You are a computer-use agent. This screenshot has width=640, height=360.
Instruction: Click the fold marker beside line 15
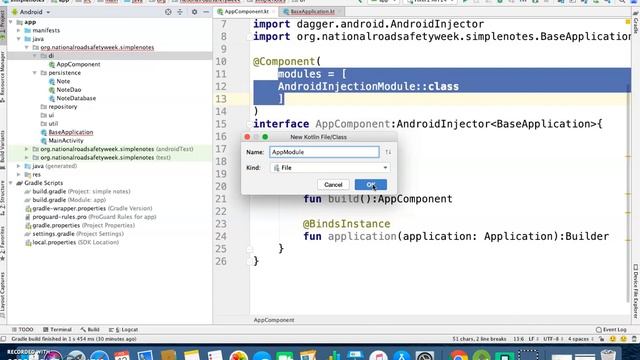[249, 124]
